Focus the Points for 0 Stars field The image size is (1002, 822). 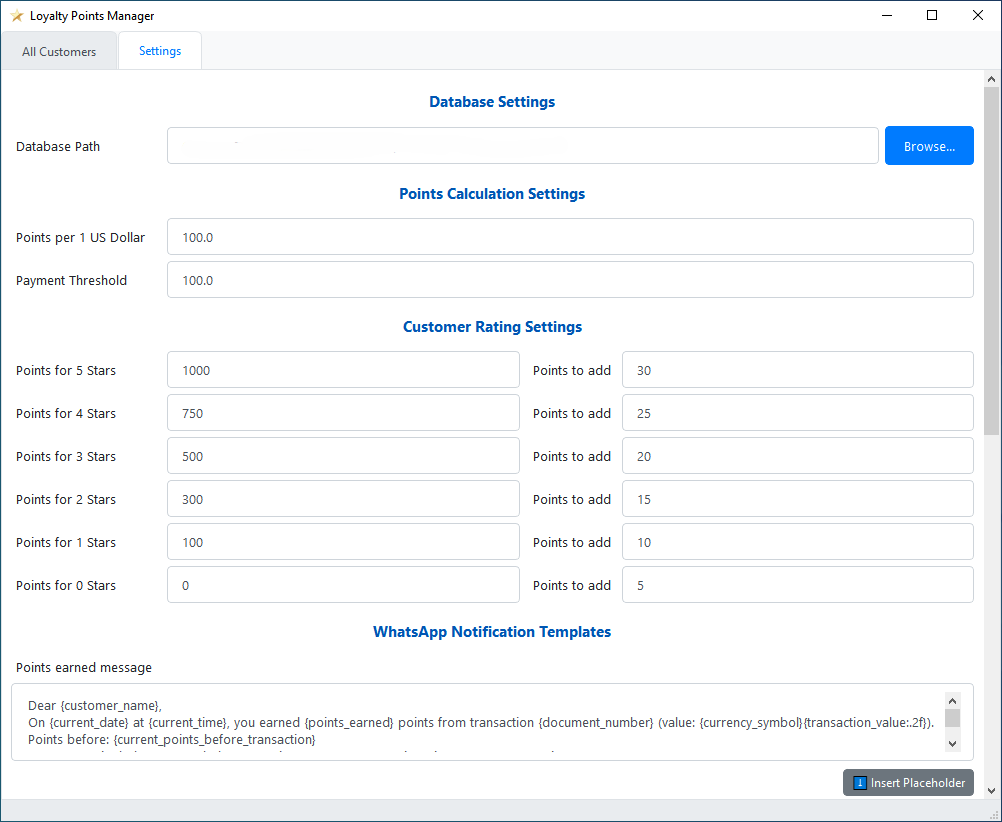pos(343,585)
